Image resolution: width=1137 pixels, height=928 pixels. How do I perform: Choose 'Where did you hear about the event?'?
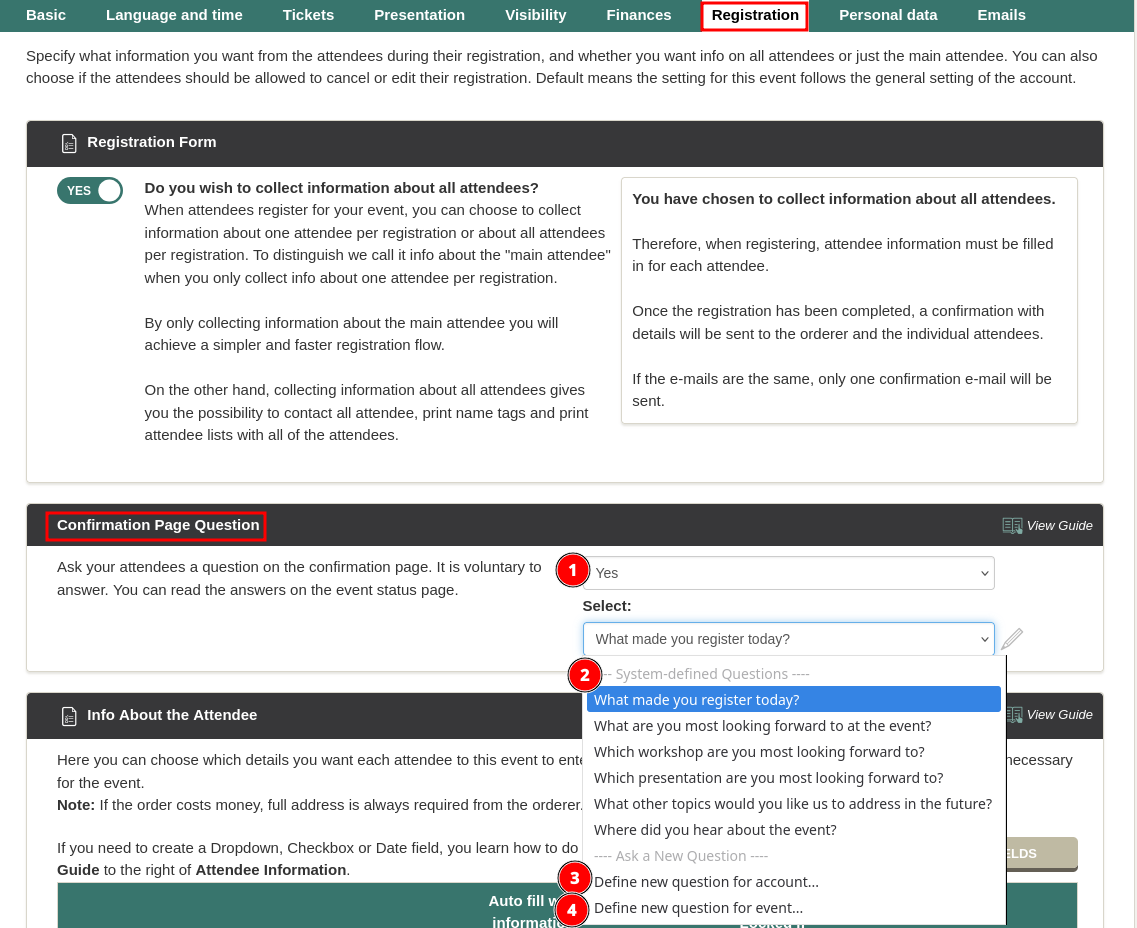point(715,830)
